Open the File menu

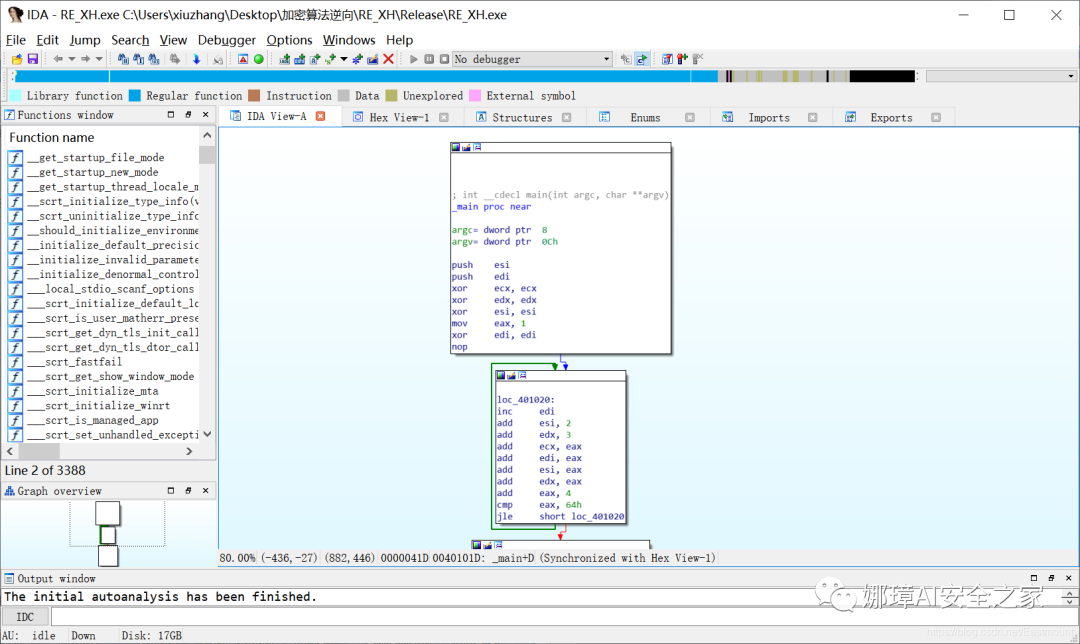(x=15, y=40)
